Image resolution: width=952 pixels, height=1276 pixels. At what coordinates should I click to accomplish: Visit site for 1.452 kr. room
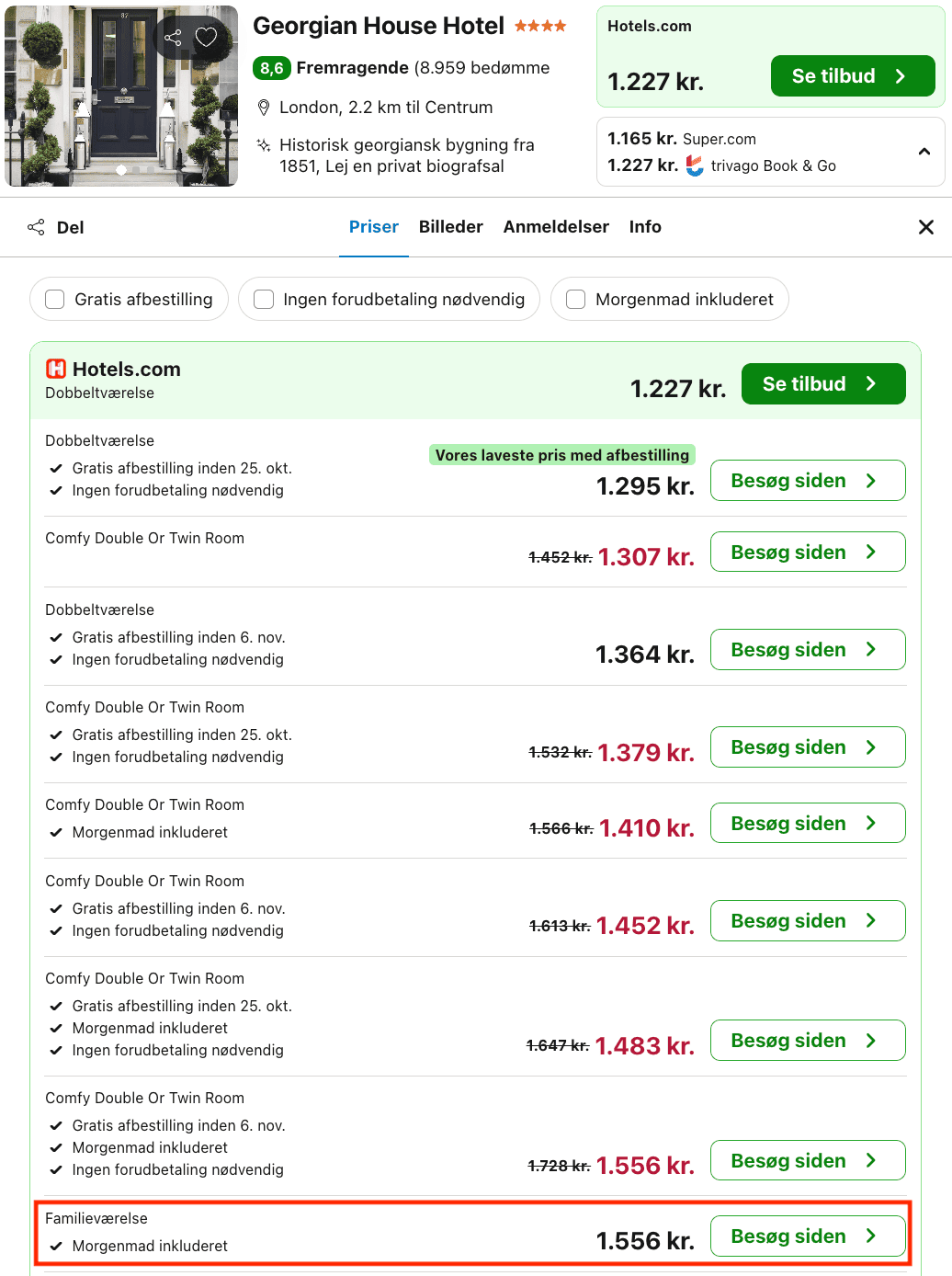pos(808,921)
